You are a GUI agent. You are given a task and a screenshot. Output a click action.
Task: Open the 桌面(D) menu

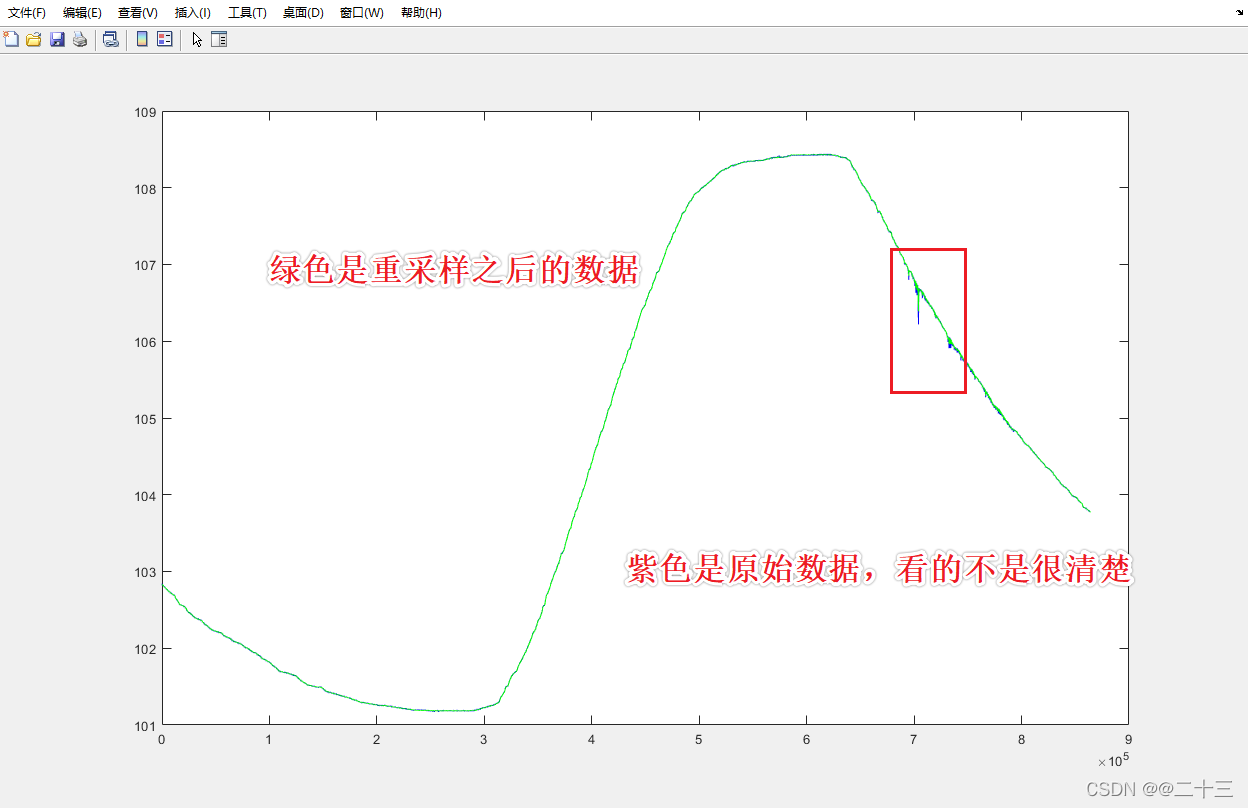[302, 13]
